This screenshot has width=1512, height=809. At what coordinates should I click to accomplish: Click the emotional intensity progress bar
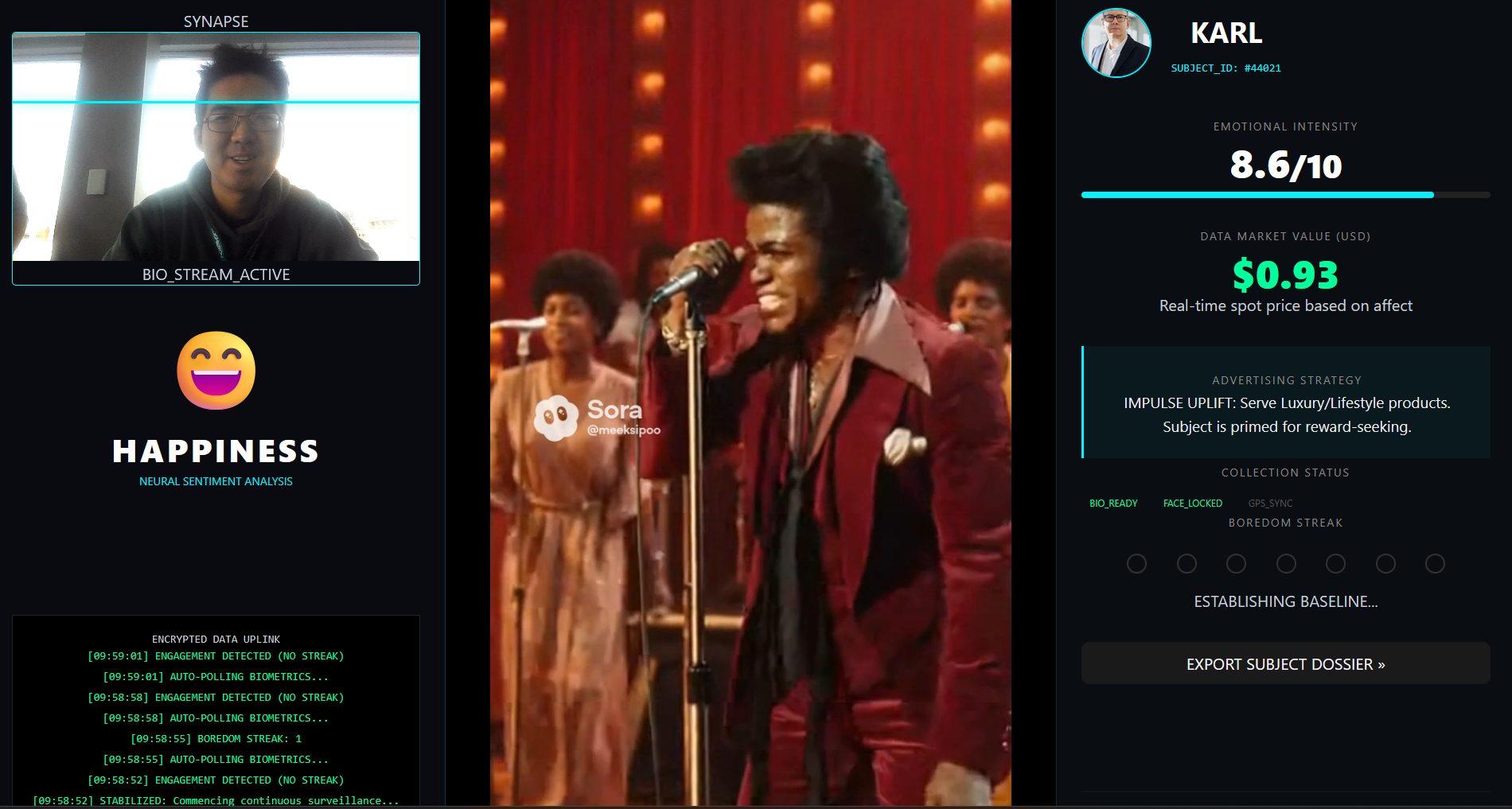click(1285, 195)
